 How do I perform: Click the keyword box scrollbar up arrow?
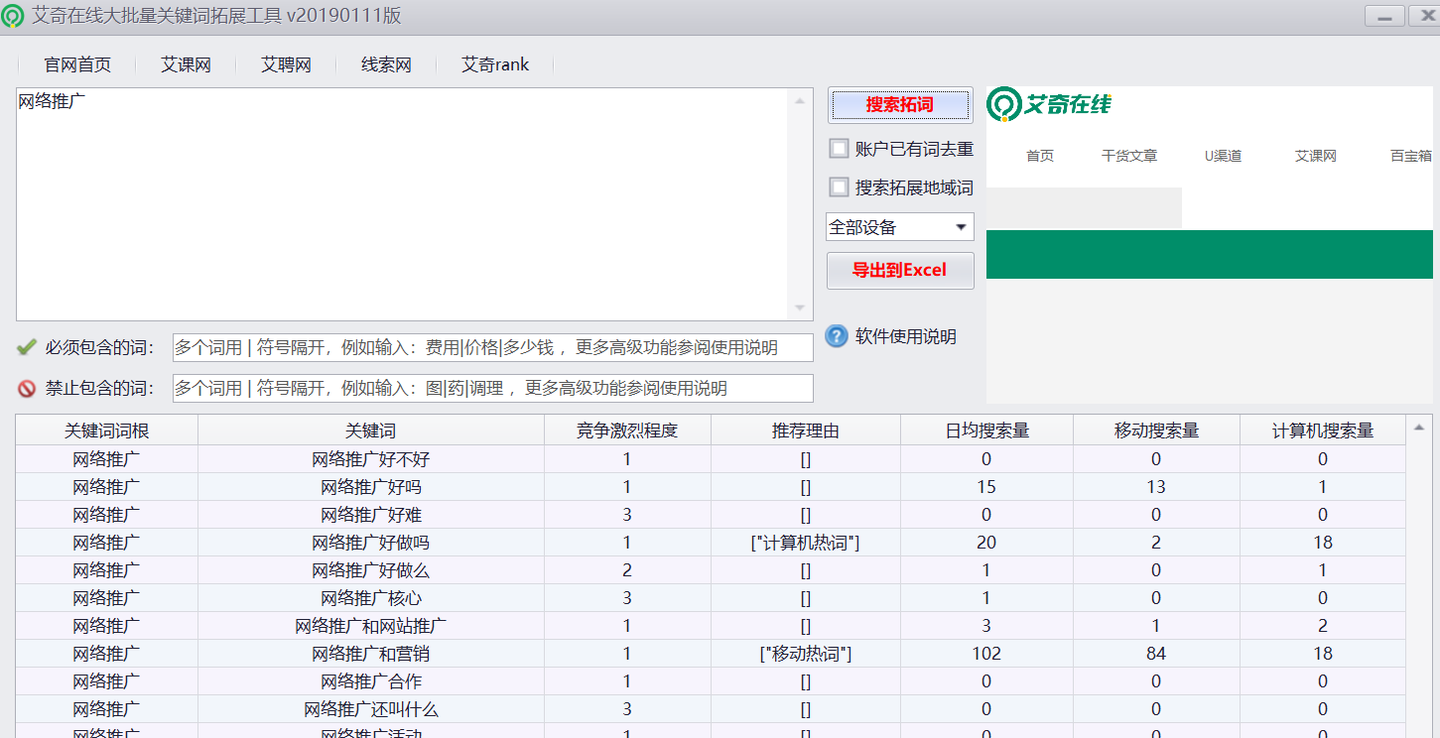800,100
